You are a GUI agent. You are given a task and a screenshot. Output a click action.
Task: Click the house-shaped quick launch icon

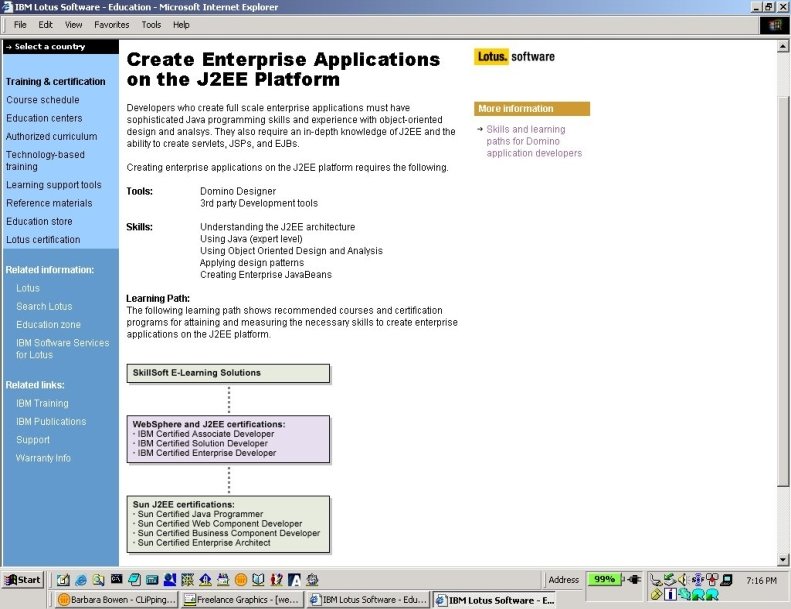[x=205, y=580]
